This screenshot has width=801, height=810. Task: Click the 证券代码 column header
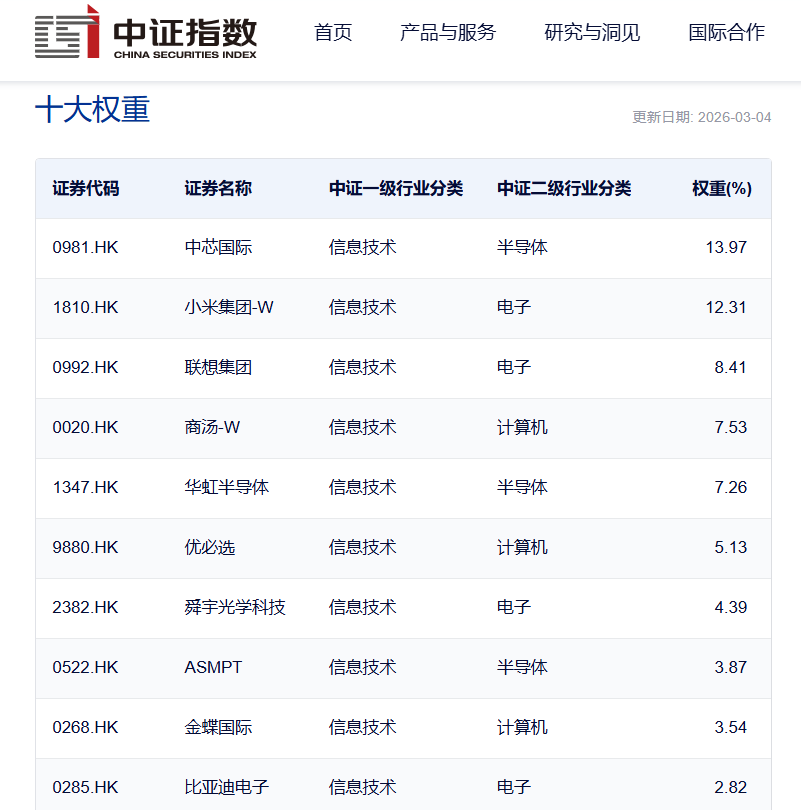tap(86, 189)
